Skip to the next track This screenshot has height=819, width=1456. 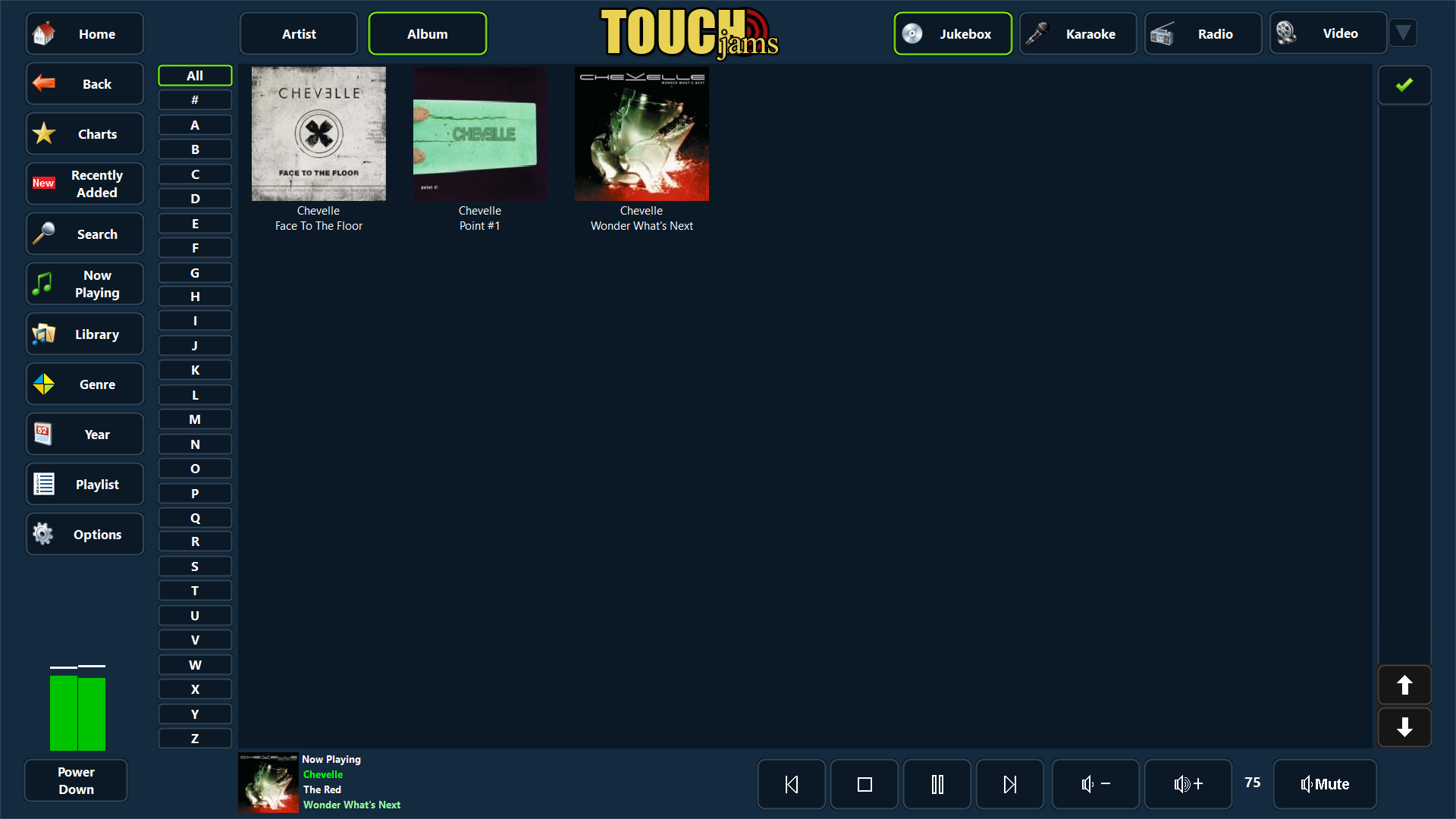pos(1009,784)
